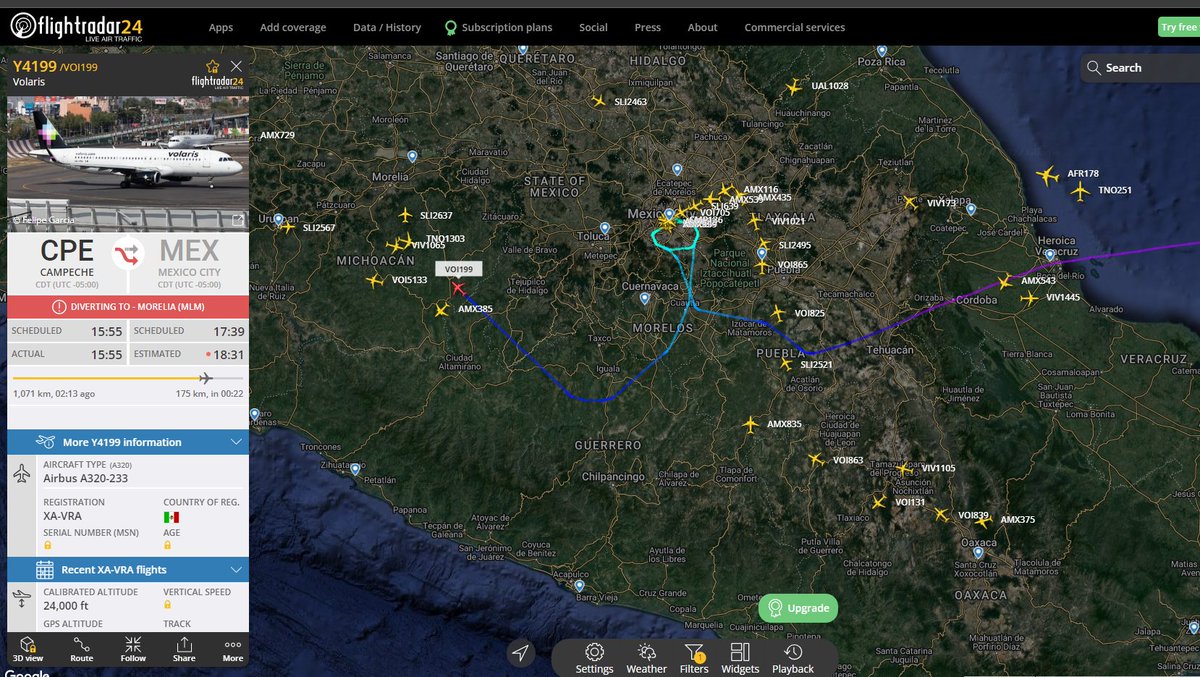Screen dimensions: 1200x677
Task: Click the green Upgrade button
Action: point(798,608)
